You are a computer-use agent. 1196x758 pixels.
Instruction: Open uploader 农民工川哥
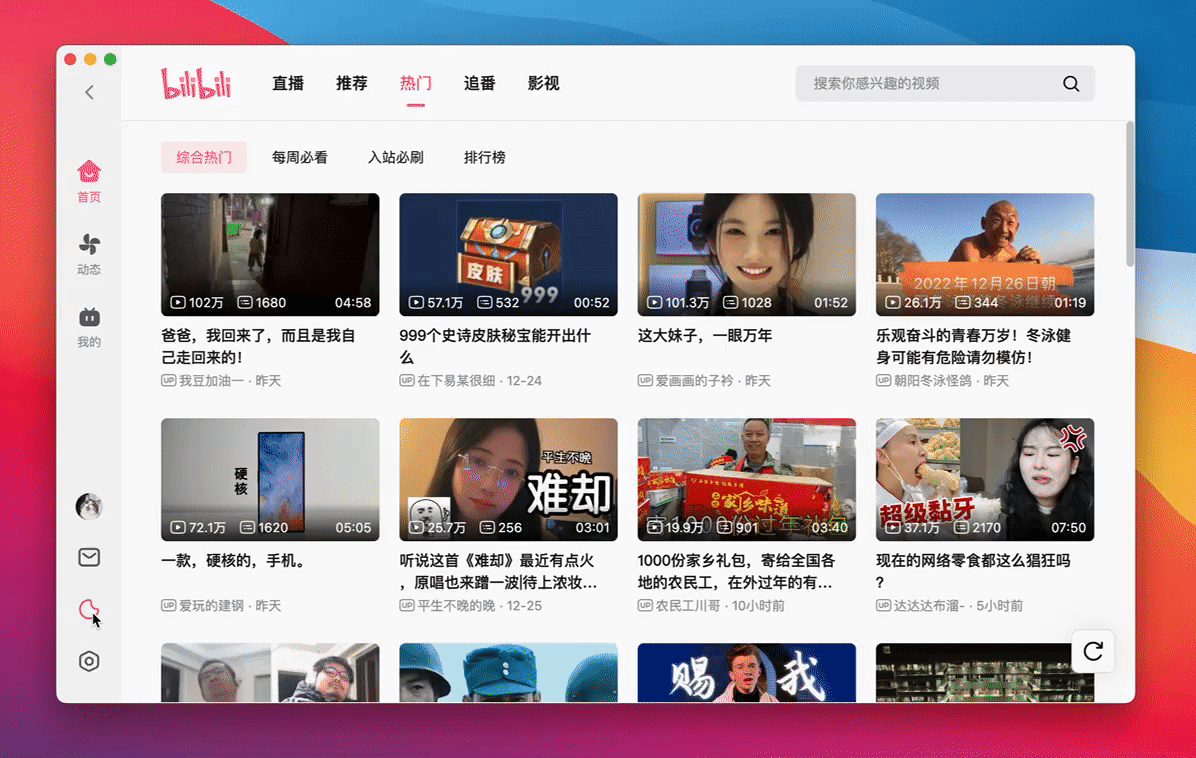(x=688, y=605)
